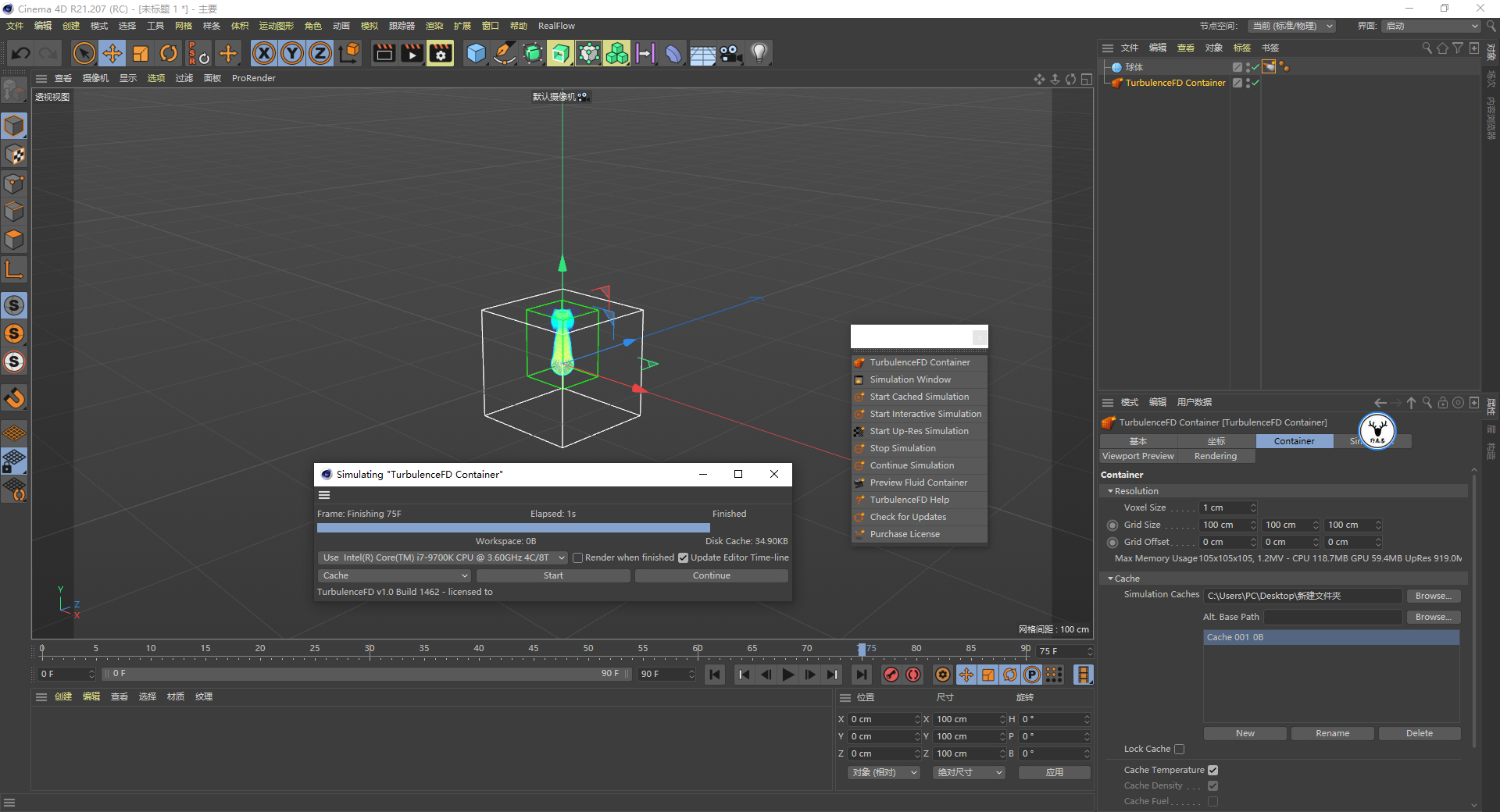
Task: Click the frame range slider bar
Action: [x=366, y=674]
